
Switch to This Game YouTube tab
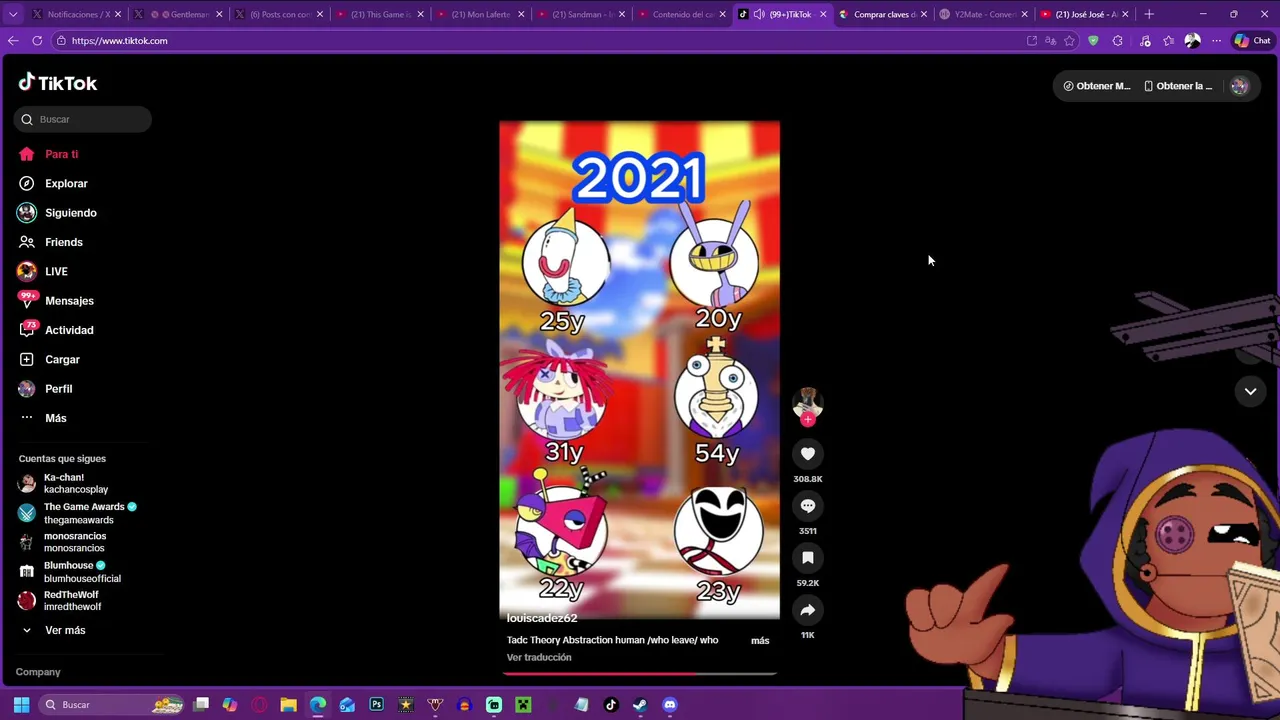pyautogui.click(x=379, y=14)
